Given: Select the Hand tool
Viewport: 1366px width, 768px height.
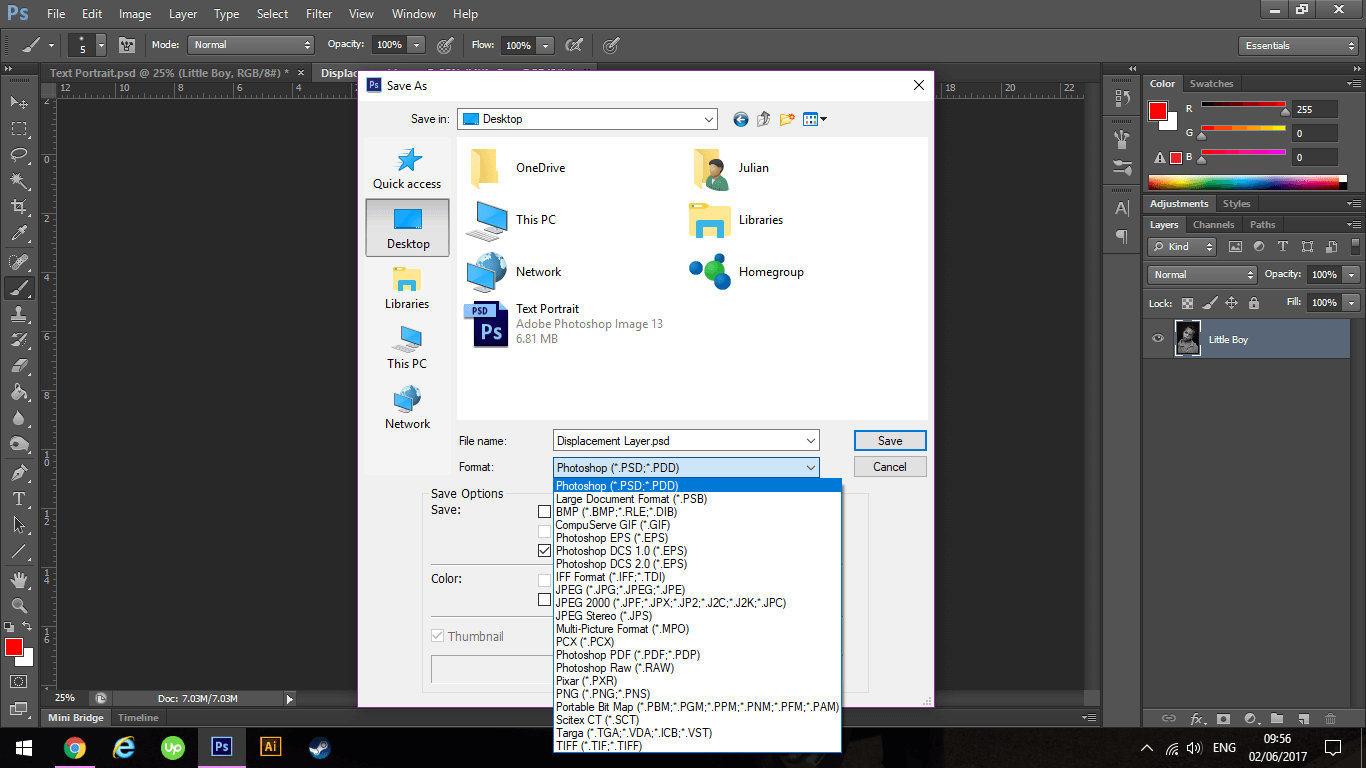Looking at the screenshot, I should 19,580.
